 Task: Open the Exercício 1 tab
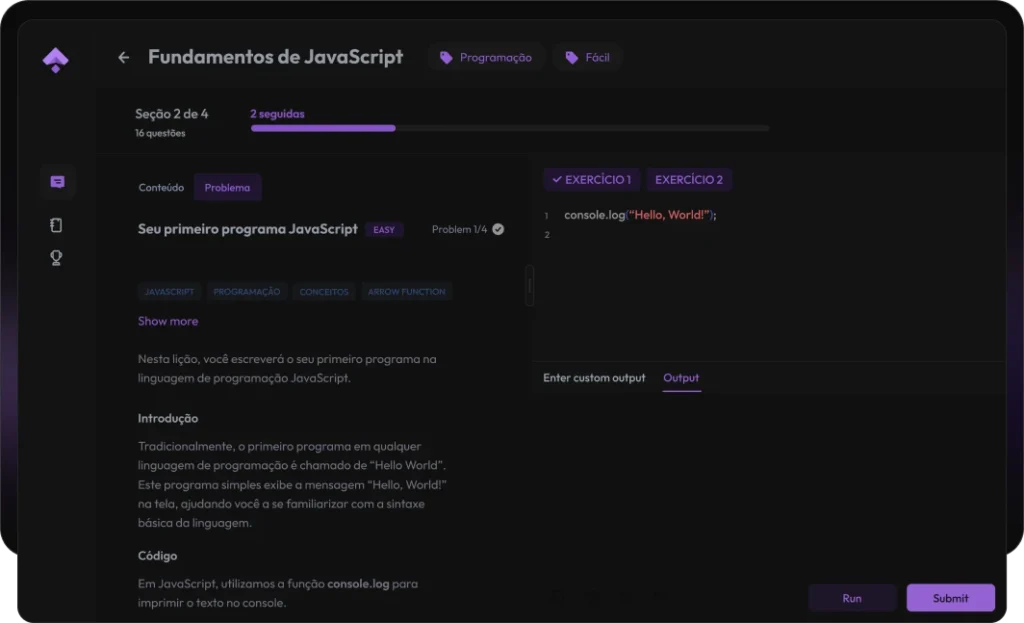[591, 180]
